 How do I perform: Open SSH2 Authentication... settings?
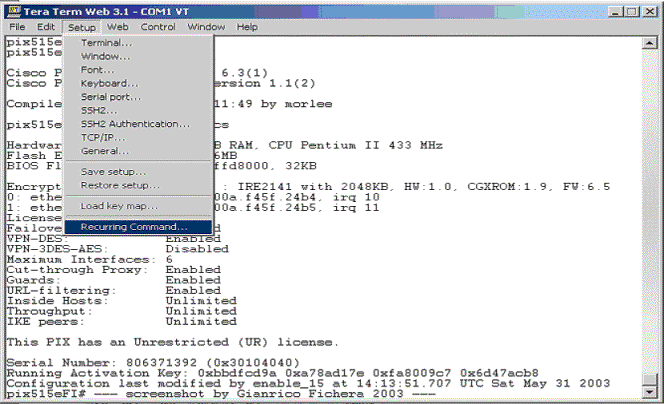138,124
